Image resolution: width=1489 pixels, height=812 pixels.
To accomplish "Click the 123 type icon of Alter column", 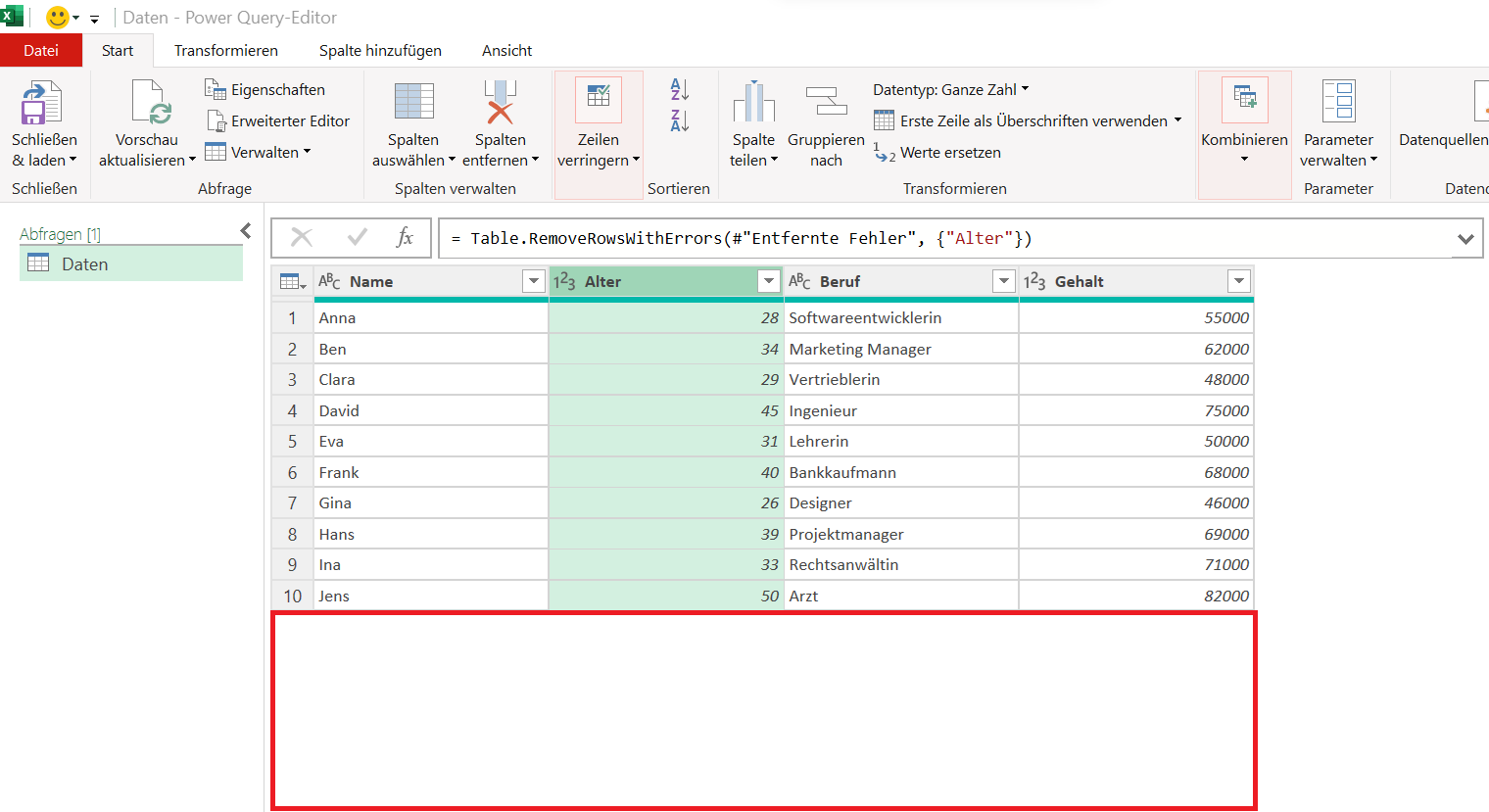I will click(x=564, y=282).
